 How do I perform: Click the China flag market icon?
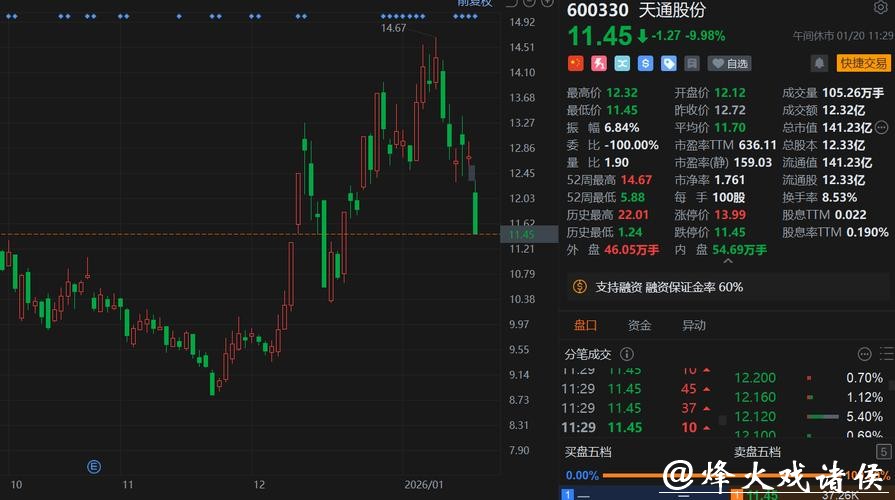(x=576, y=63)
